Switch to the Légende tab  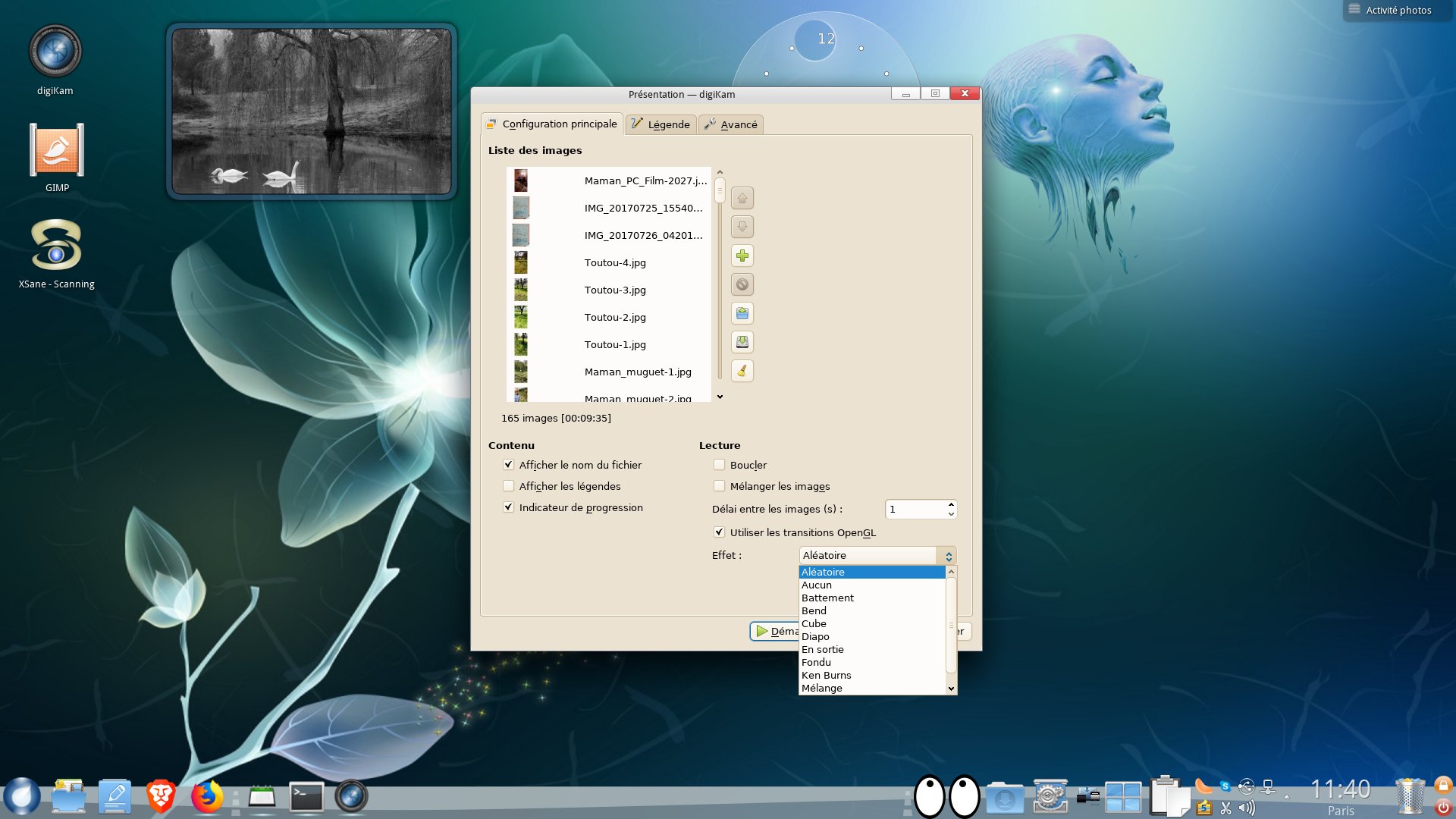661,124
